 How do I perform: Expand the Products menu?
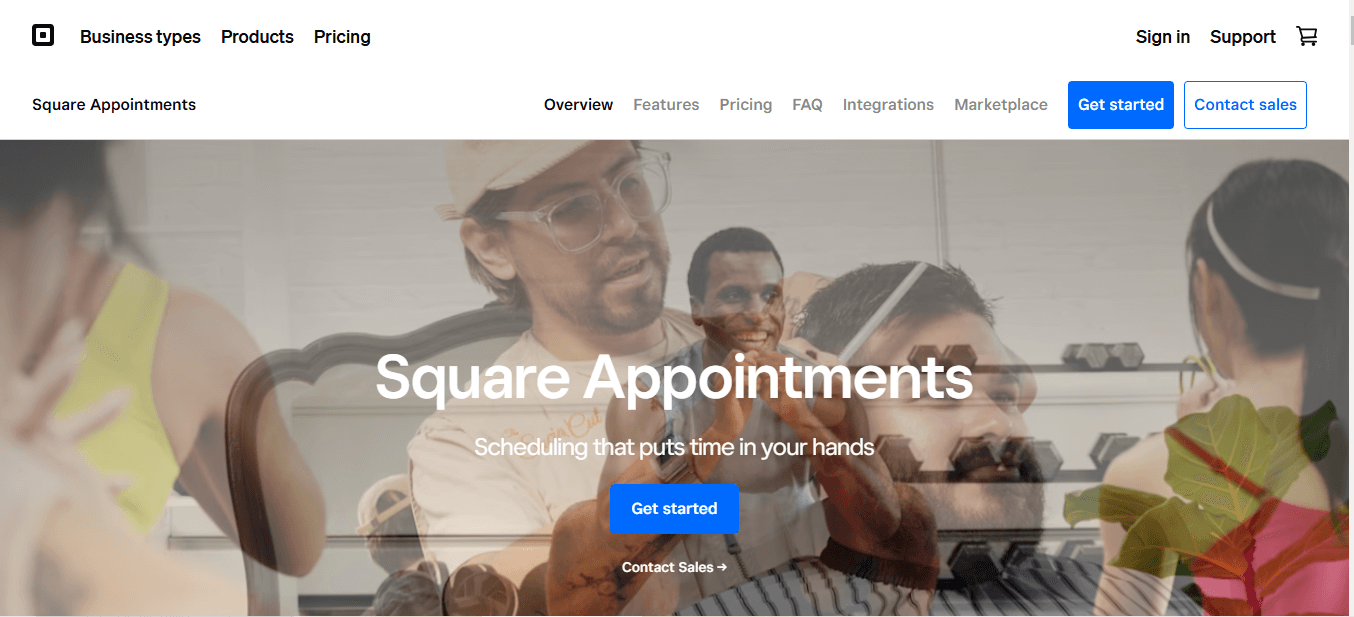click(x=257, y=37)
